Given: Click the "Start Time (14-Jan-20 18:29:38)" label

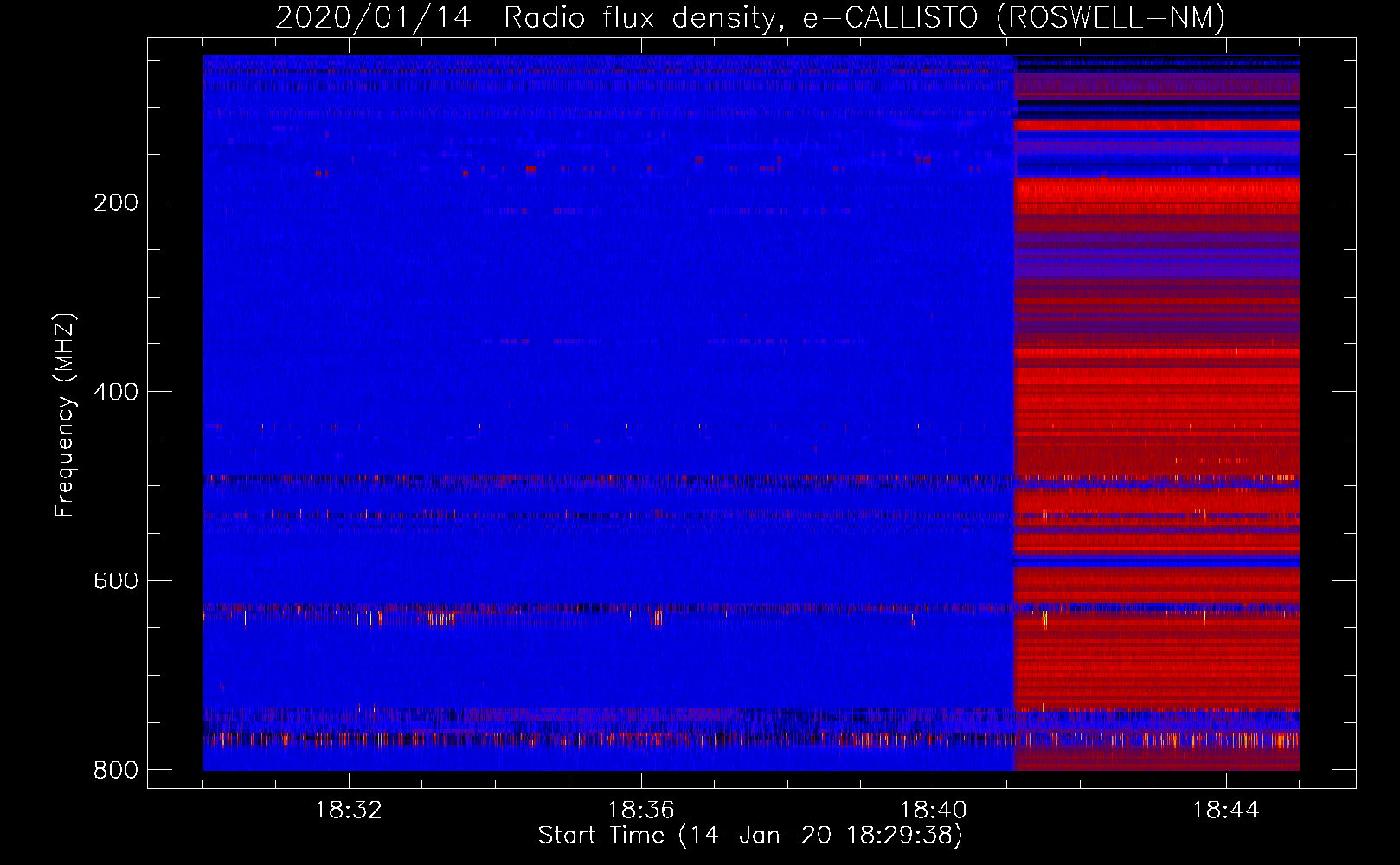Looking at the screenshot, I should pos(750,836).
